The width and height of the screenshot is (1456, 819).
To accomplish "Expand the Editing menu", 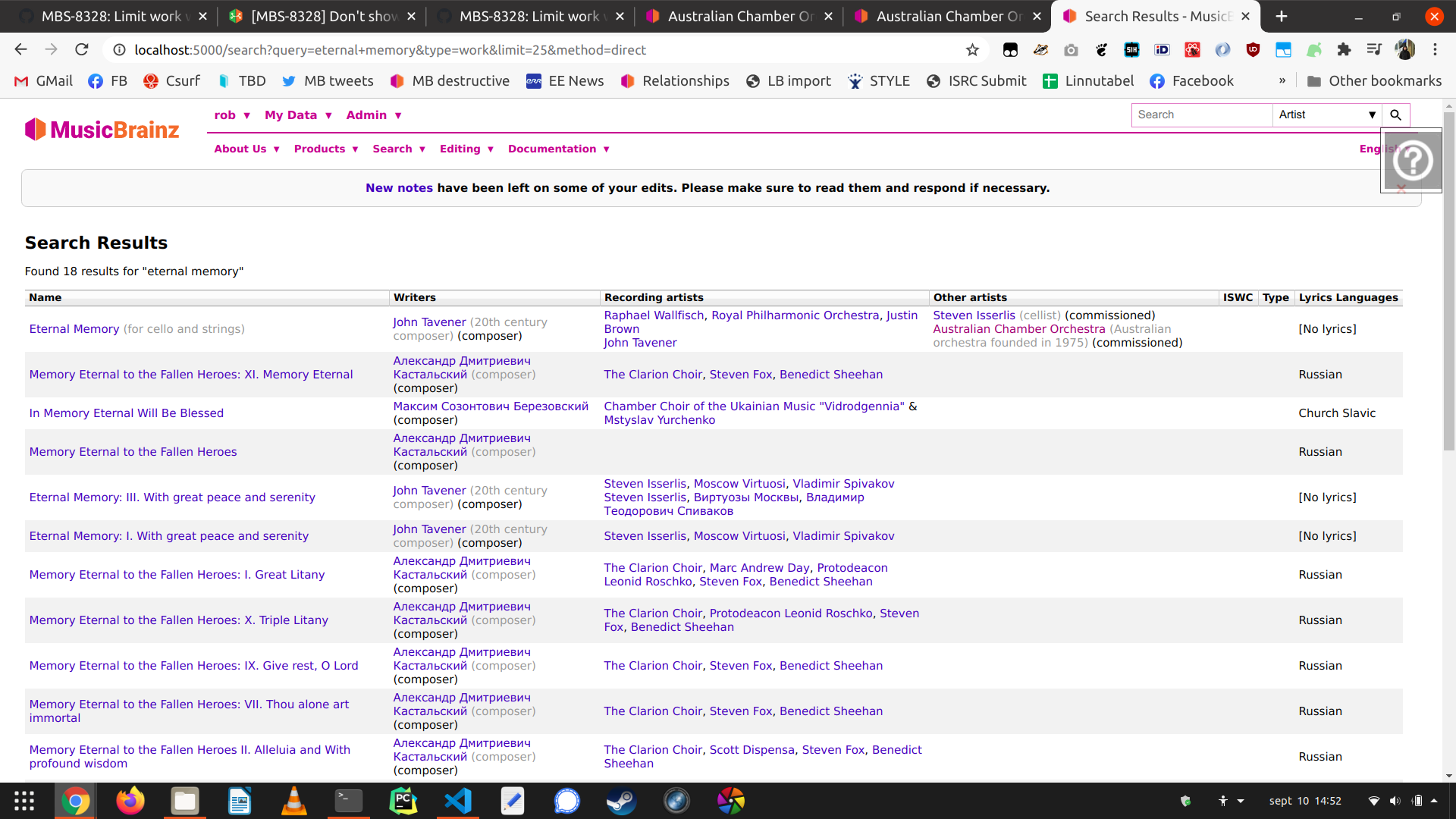I will tap(466, 149).
